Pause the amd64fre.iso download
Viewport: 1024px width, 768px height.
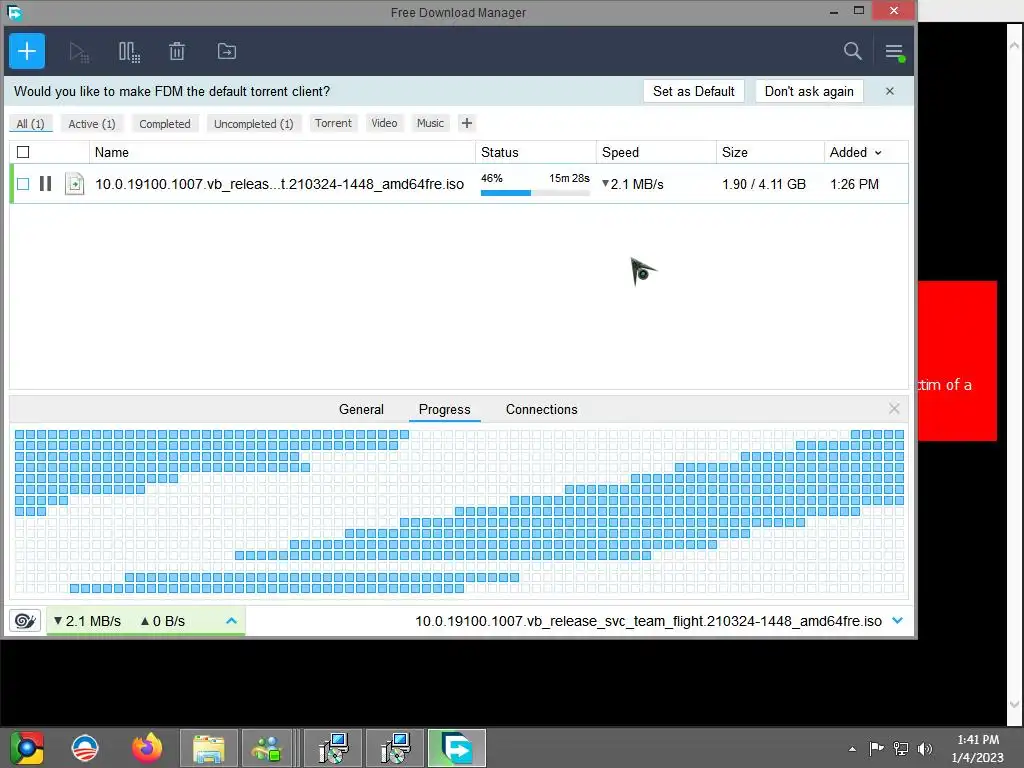pyautogui.click(x=45, y=184)
